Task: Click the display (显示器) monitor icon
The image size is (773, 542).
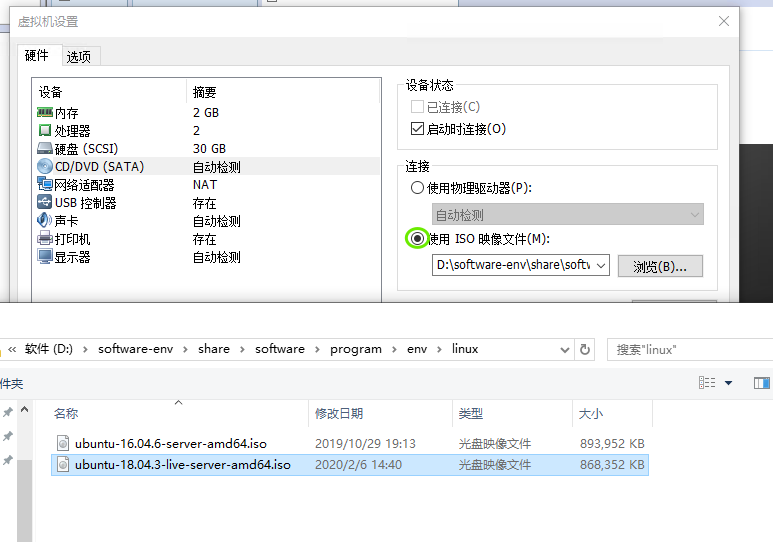Action: click(x=45, y=256)
